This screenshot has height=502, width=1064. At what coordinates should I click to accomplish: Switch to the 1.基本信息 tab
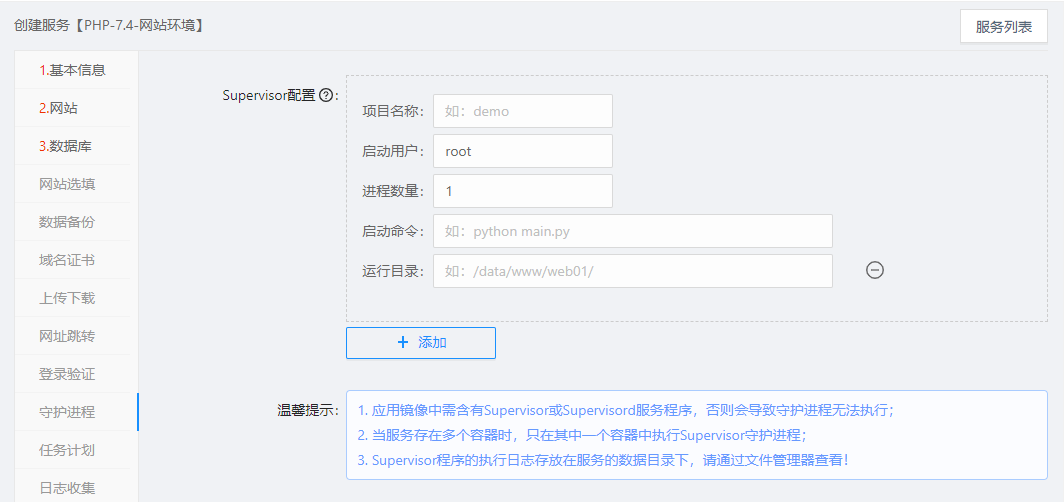pyautogui.click(x=72, y=70)
